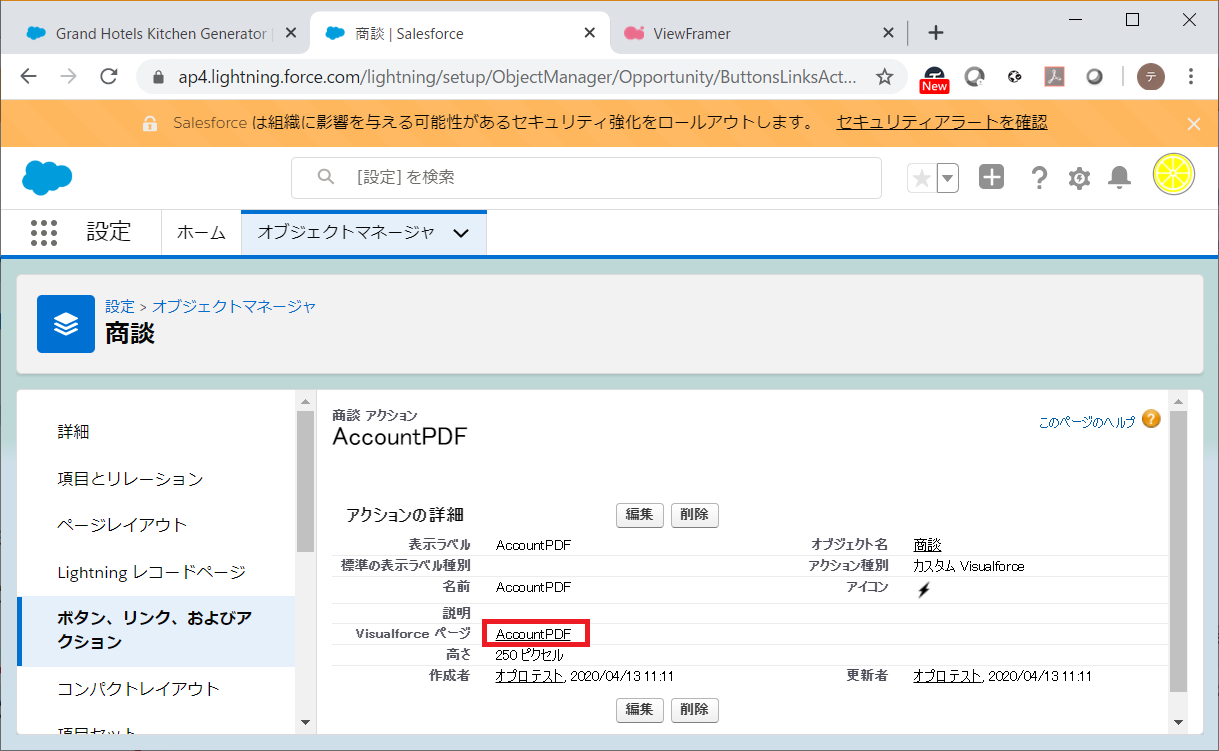Dismiss the orange security alert banner
This screenshot has width=1219, height=751.
point(1193,124)
